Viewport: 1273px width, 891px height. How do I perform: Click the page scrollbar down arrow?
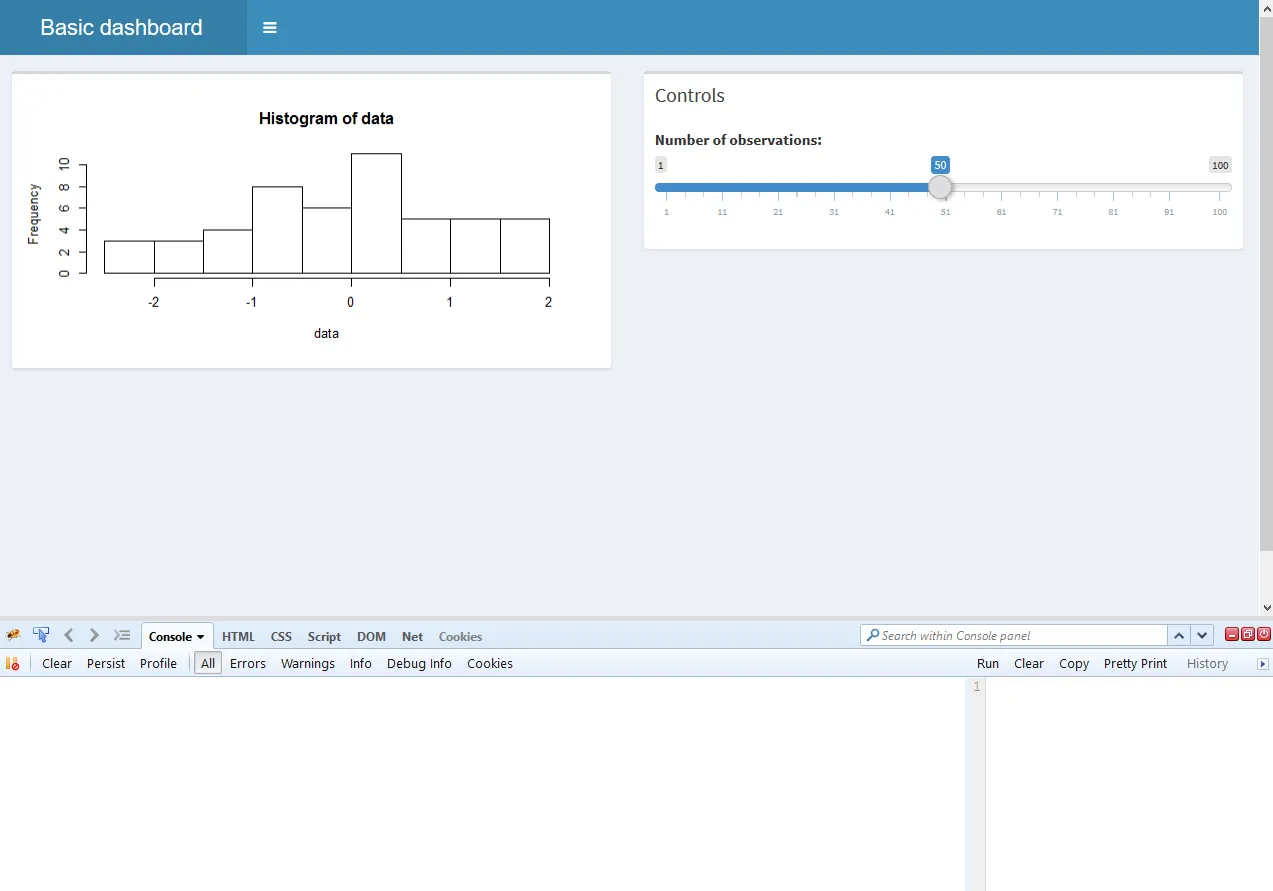coord(1266,606)
